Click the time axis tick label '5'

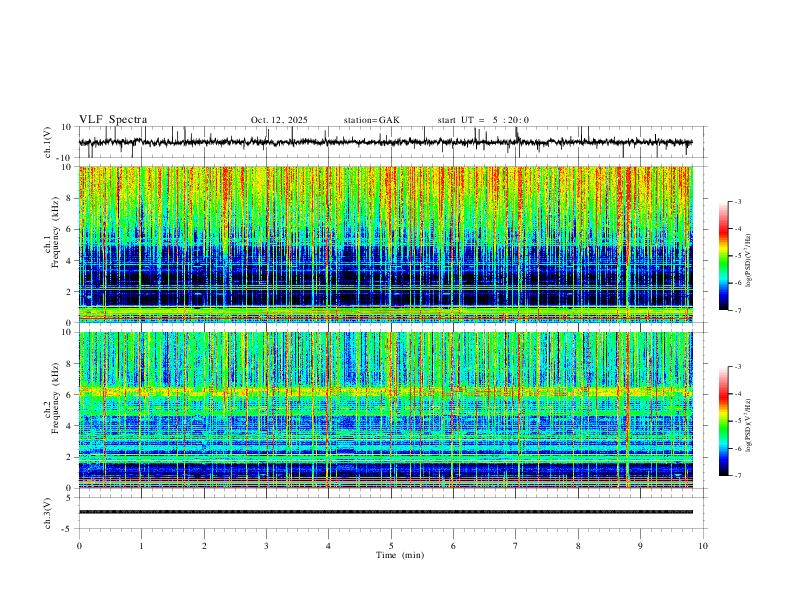pyautogui.click(x=391, y=546)
